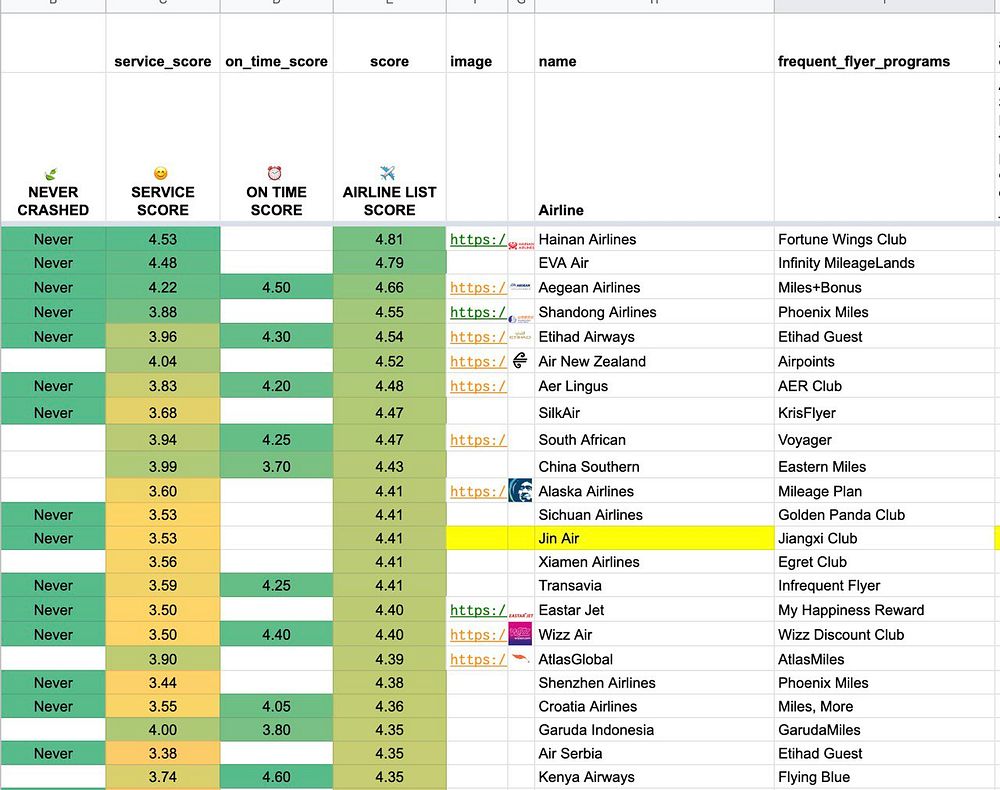This screenshot has width=1000, height=790.
Task: Select the service_score header cell
Action: (x=163, y=43)
